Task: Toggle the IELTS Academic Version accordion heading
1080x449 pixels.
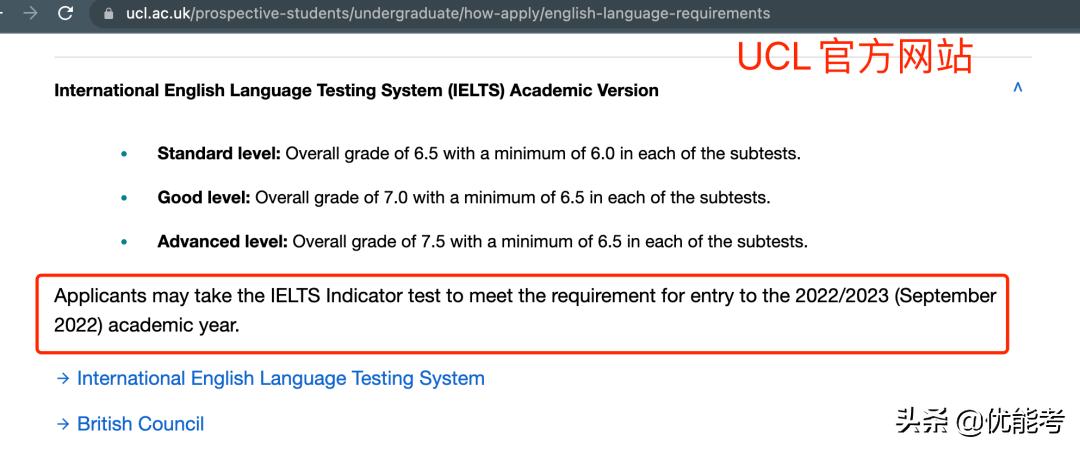Action: [356, 90]
